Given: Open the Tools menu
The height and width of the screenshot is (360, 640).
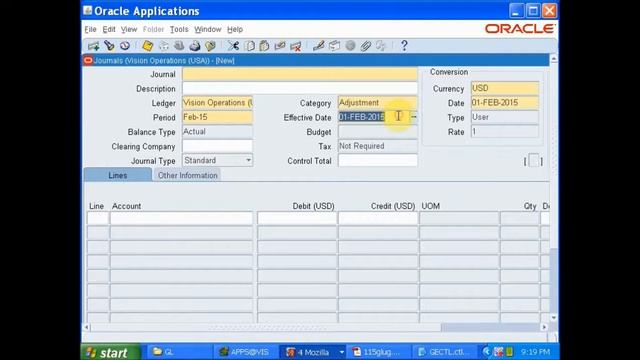Looking at the screenshot, I should (x=179, y=29).
